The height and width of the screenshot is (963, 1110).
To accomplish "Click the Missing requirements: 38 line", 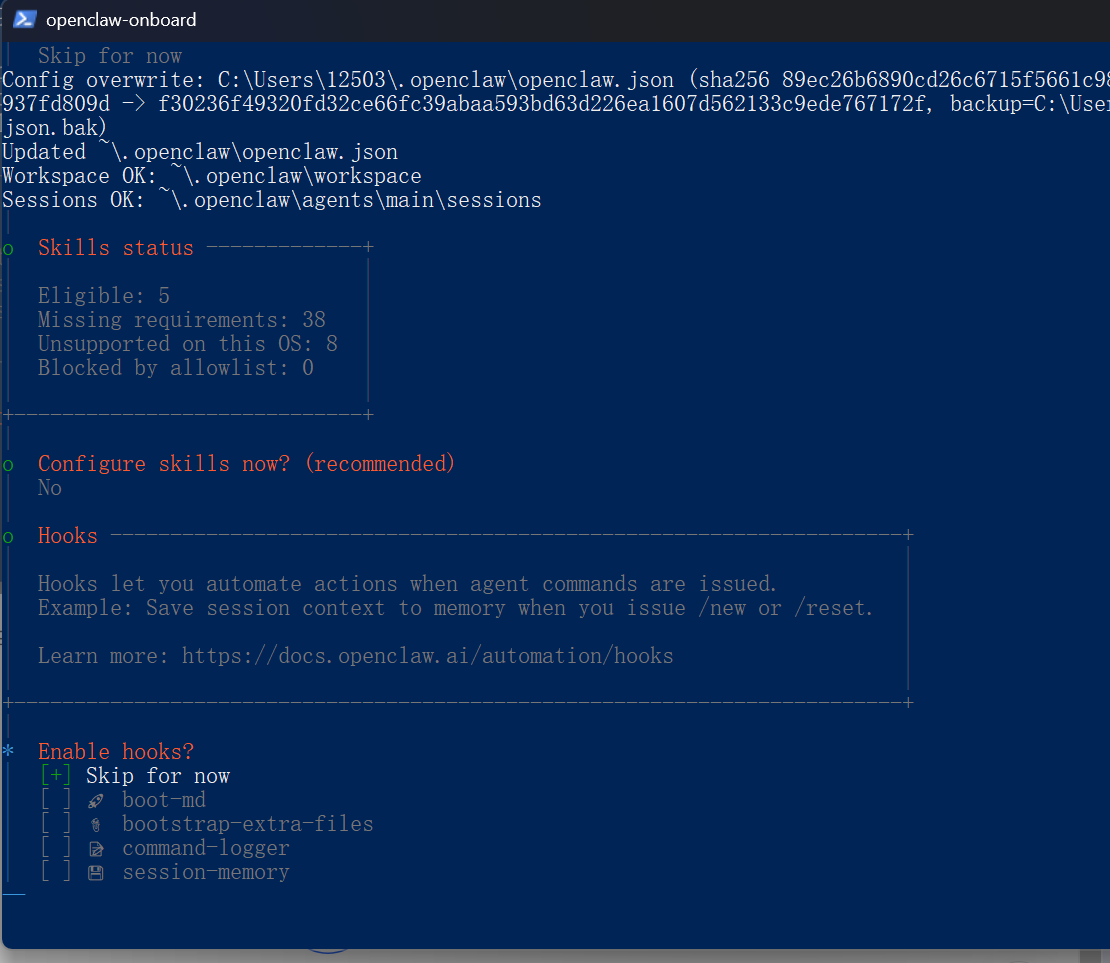I will (x=182, y=320).
